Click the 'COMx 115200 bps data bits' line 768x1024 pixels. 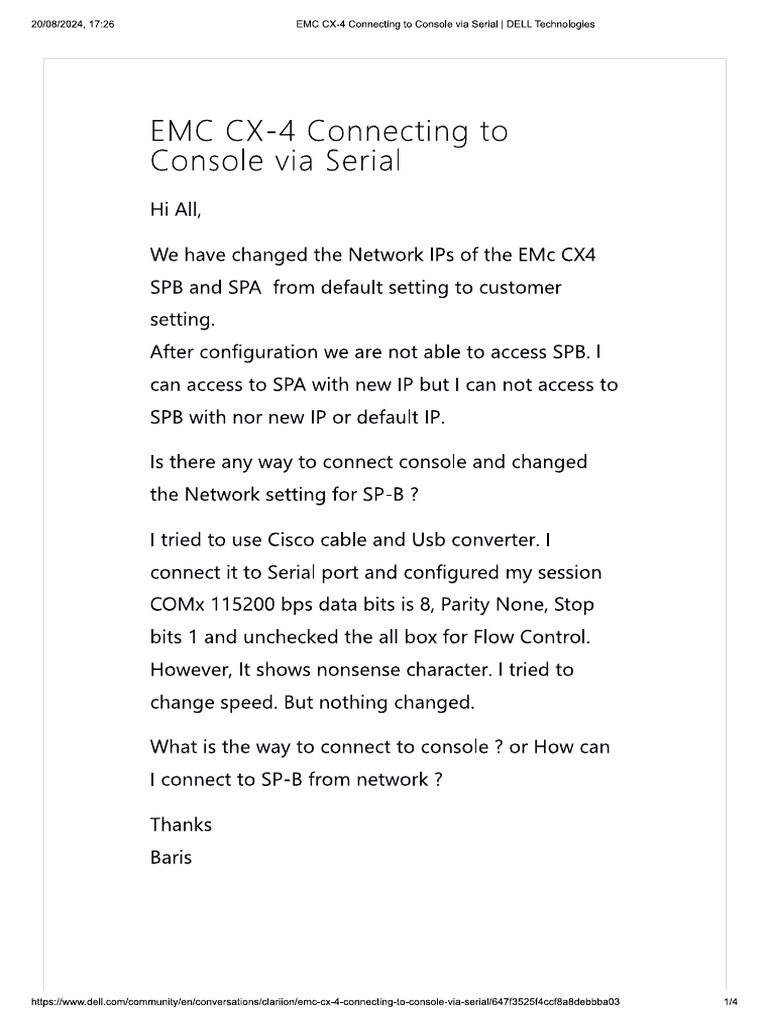tap(371, 604)
